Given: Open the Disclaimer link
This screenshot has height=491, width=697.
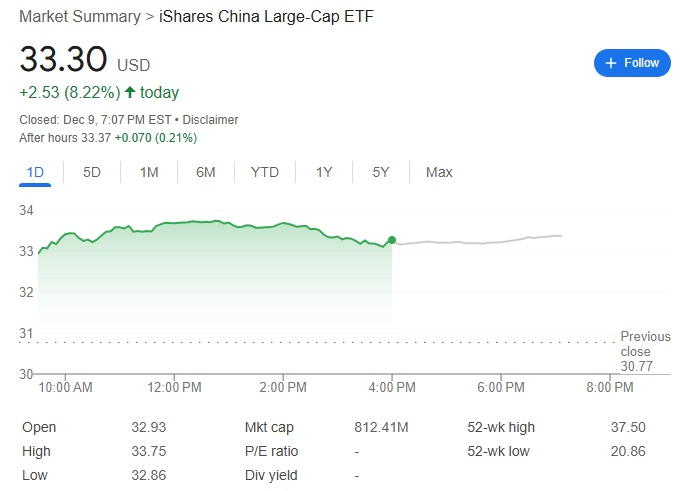Looking at the screenshot, I should point(210,120).
